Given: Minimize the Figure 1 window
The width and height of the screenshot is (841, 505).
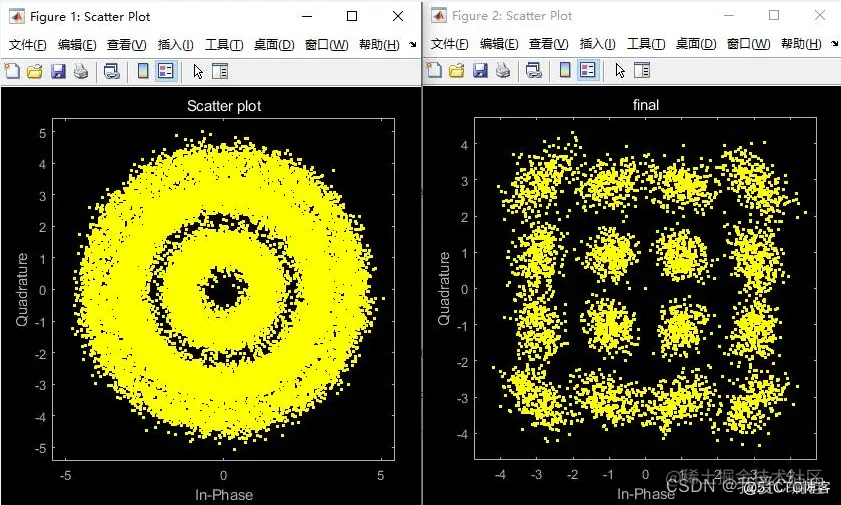Looking at the screenshot, I should pyautogui.click(x=307, y=16).
